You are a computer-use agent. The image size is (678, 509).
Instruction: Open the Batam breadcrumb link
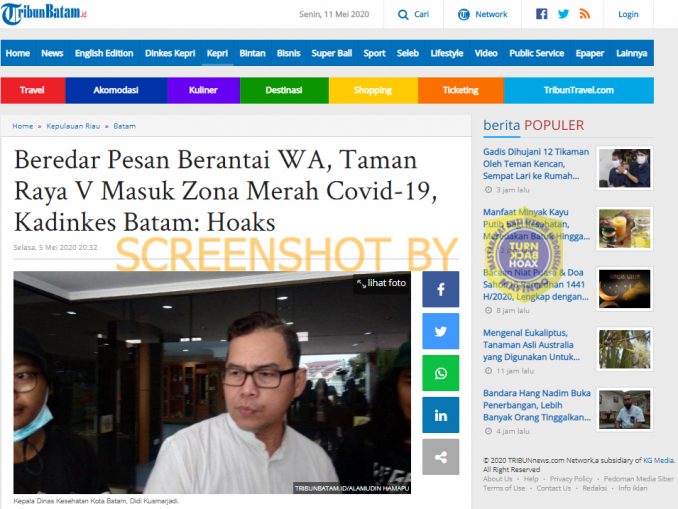point(125,126)
